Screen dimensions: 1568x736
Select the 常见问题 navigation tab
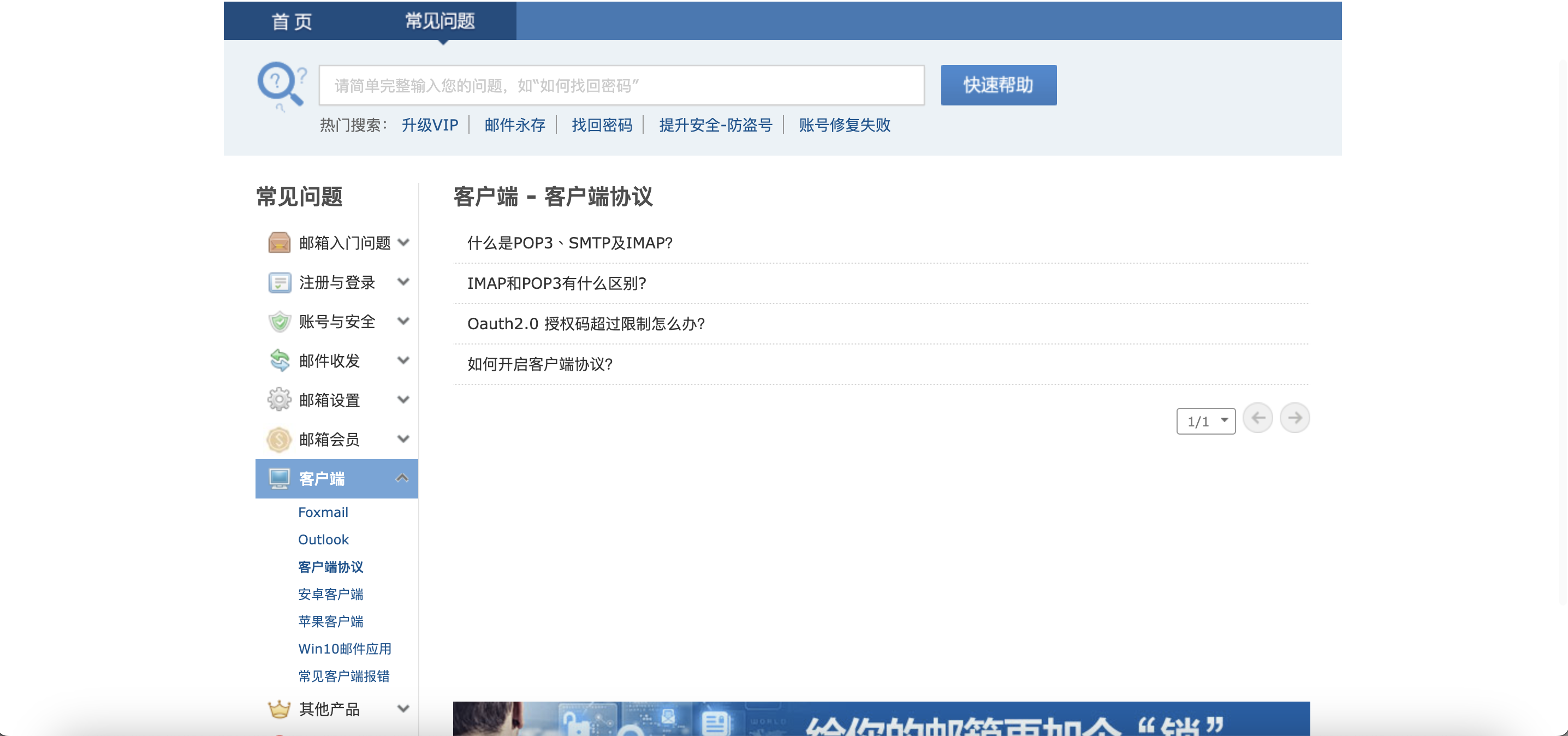pos(440,22)
